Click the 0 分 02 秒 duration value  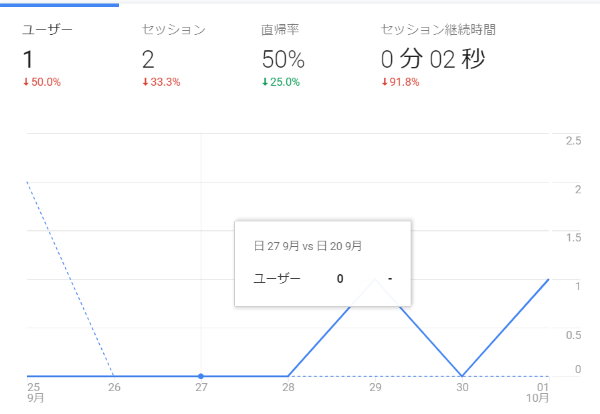[433, 59]
